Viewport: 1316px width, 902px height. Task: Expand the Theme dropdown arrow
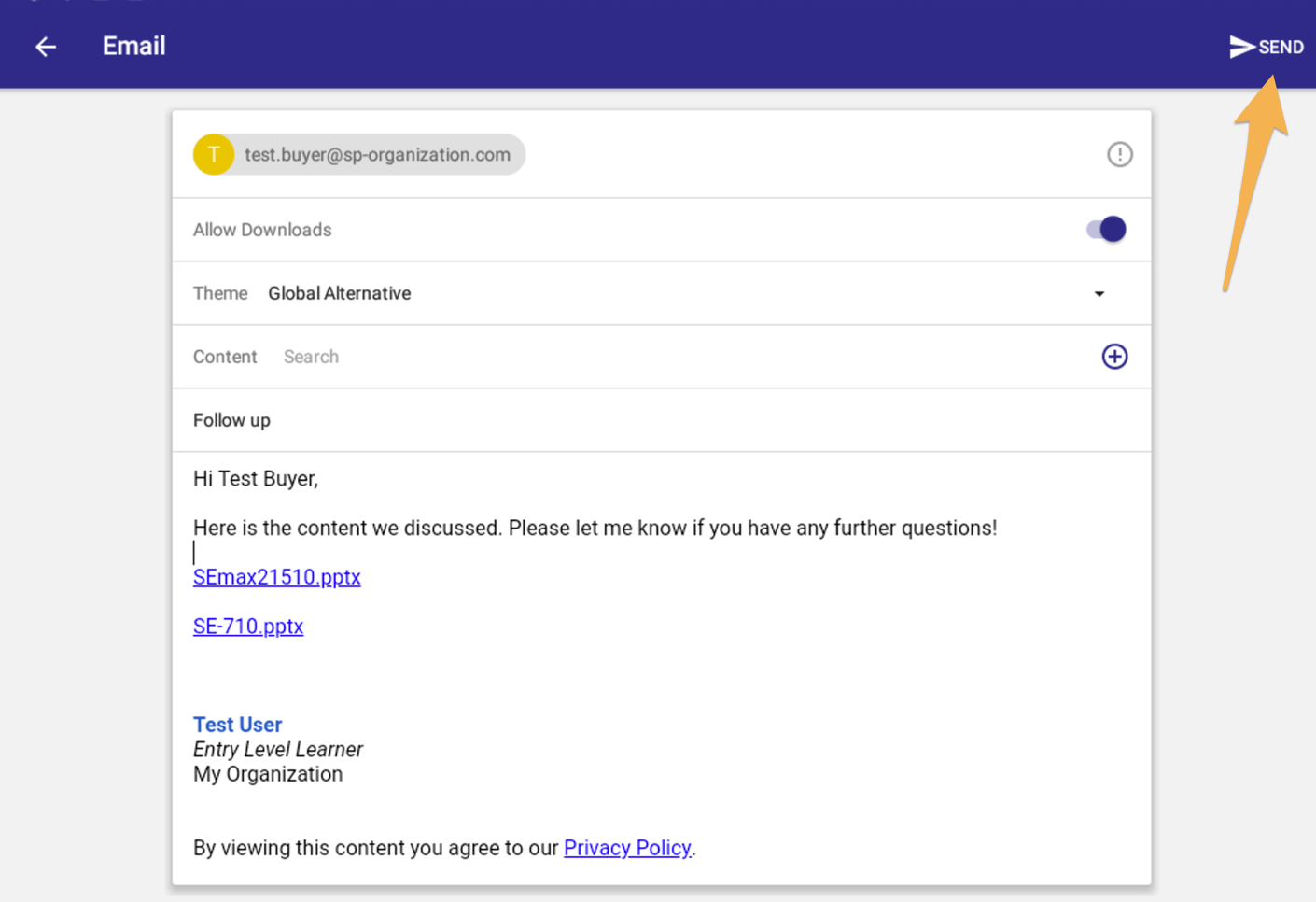pos(1099,294)
